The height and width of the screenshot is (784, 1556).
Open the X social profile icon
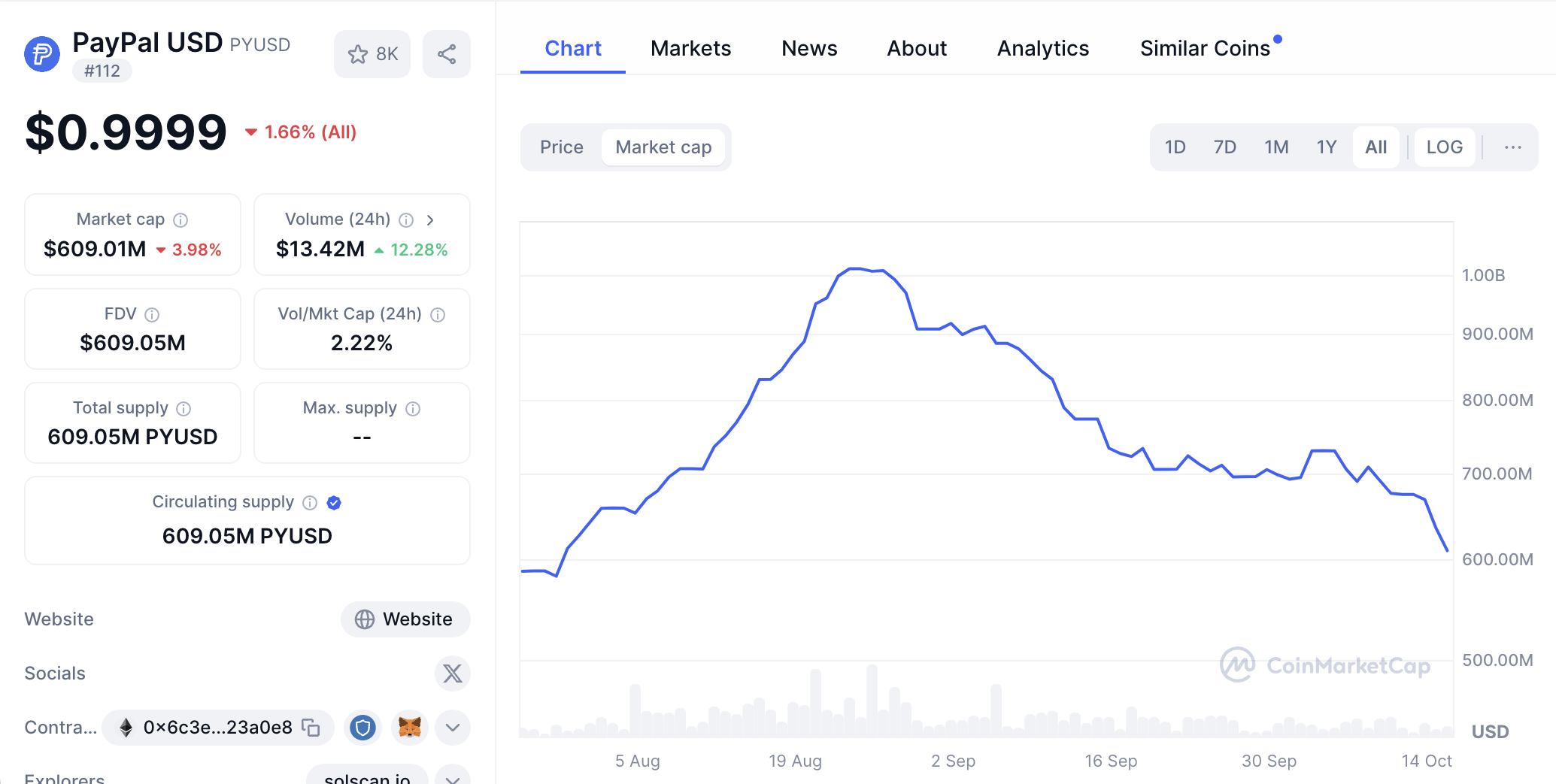click(452, 674)
